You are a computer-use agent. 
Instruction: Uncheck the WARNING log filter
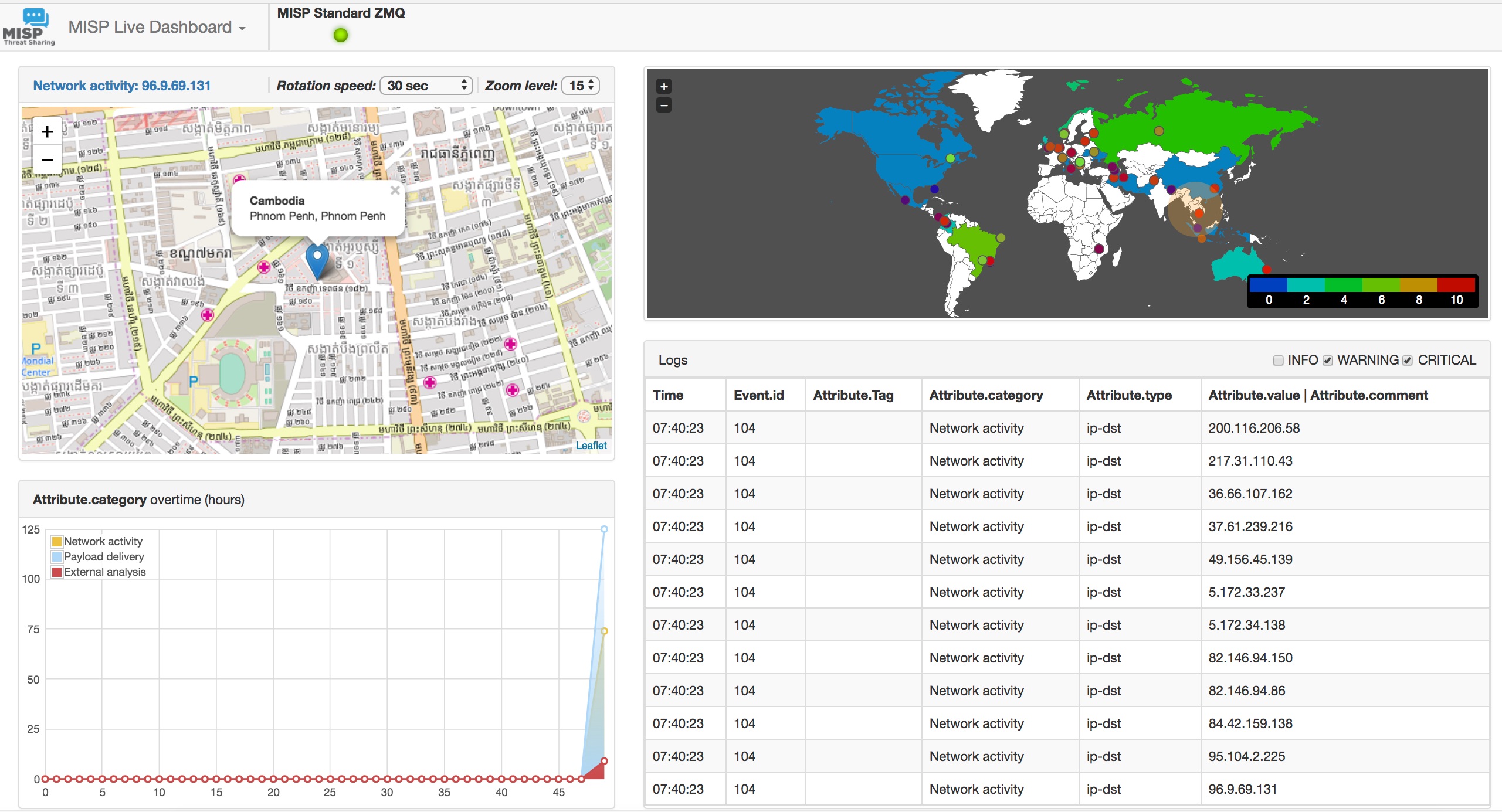coord(1328,361)
